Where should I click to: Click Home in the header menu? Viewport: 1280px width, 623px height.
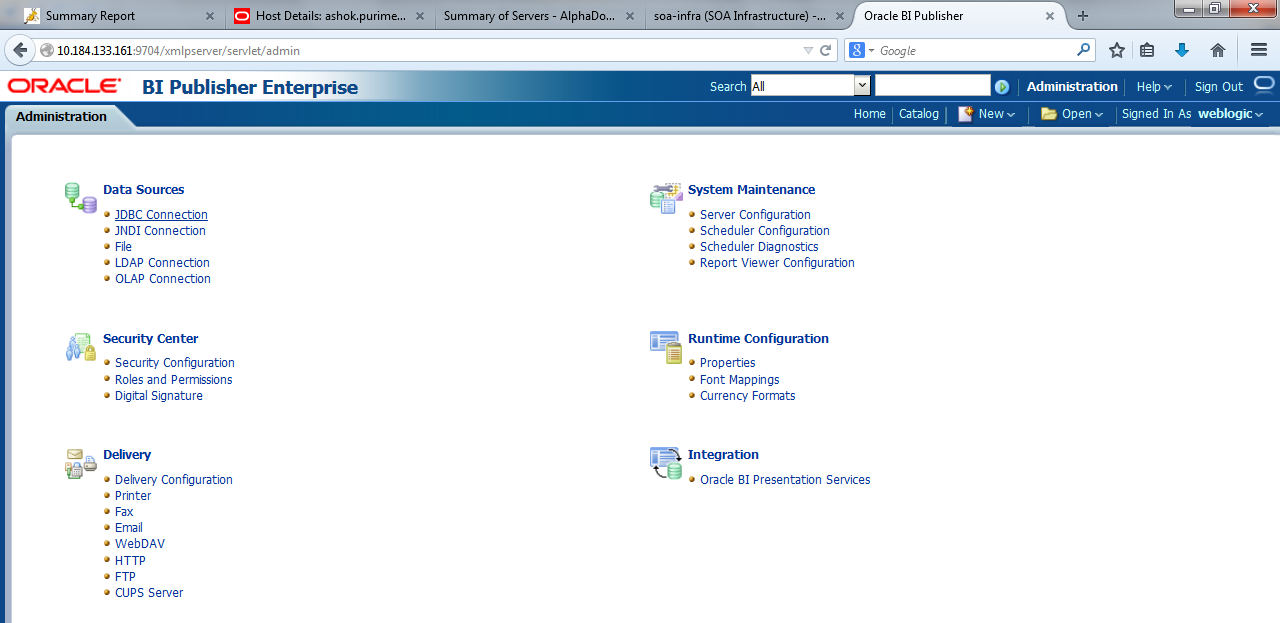[869, 114]
